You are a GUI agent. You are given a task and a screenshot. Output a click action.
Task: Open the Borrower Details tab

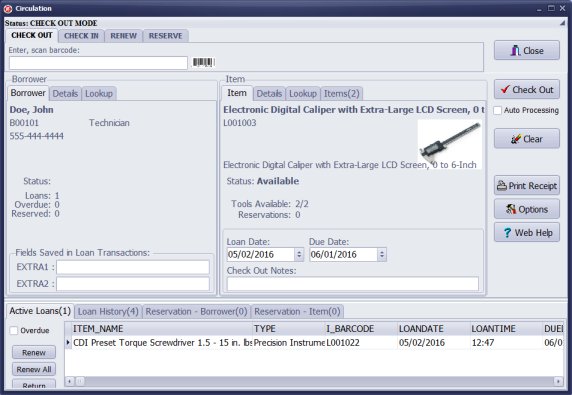pyautogui.click(x=65, y=94)
